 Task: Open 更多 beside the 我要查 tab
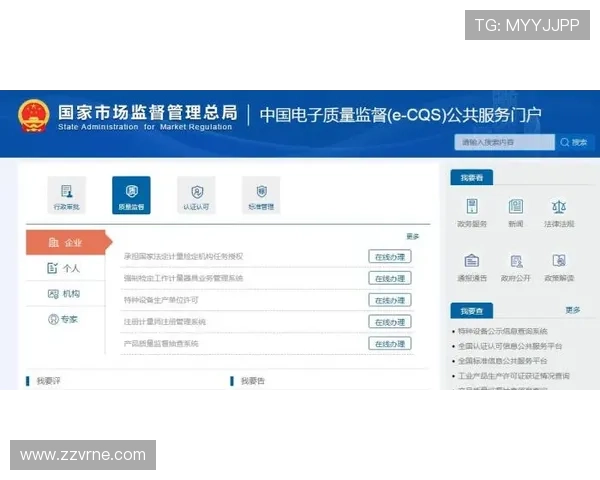tap(573, 310)
